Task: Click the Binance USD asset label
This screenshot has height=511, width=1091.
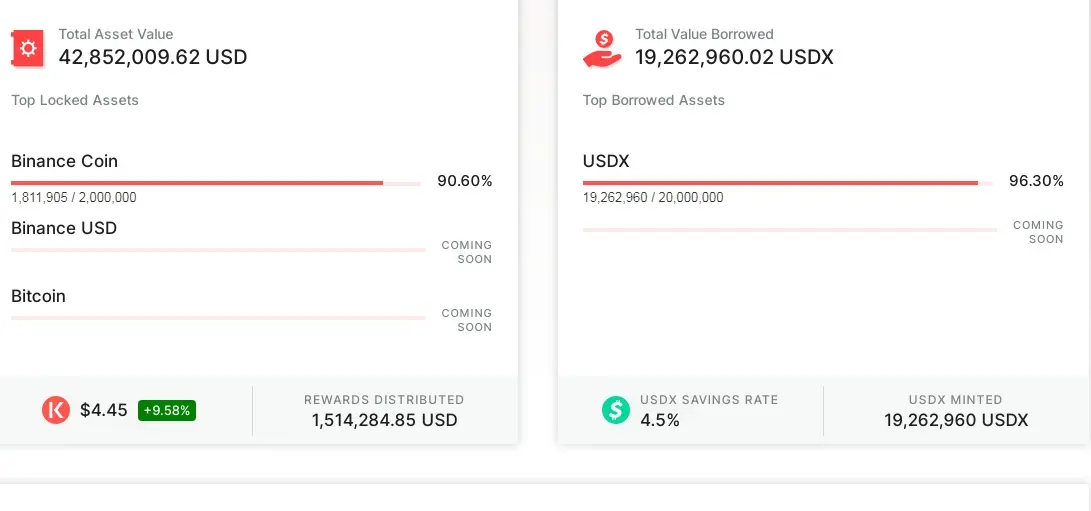Action: pyautogui.click(x=64, y=228)
